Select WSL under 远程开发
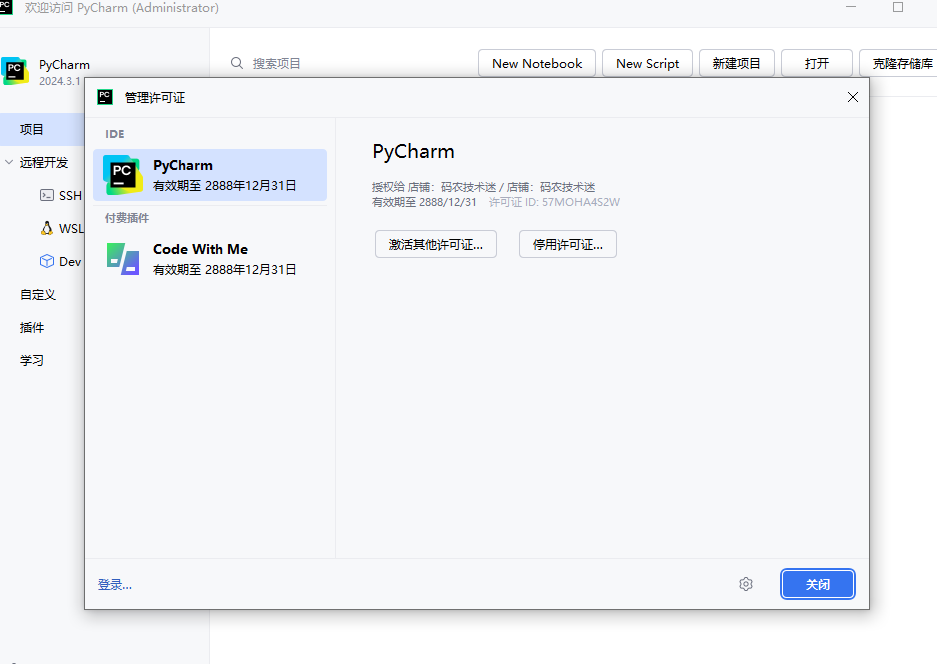Screen dimensions: 937x664 (x=62, y=228)
